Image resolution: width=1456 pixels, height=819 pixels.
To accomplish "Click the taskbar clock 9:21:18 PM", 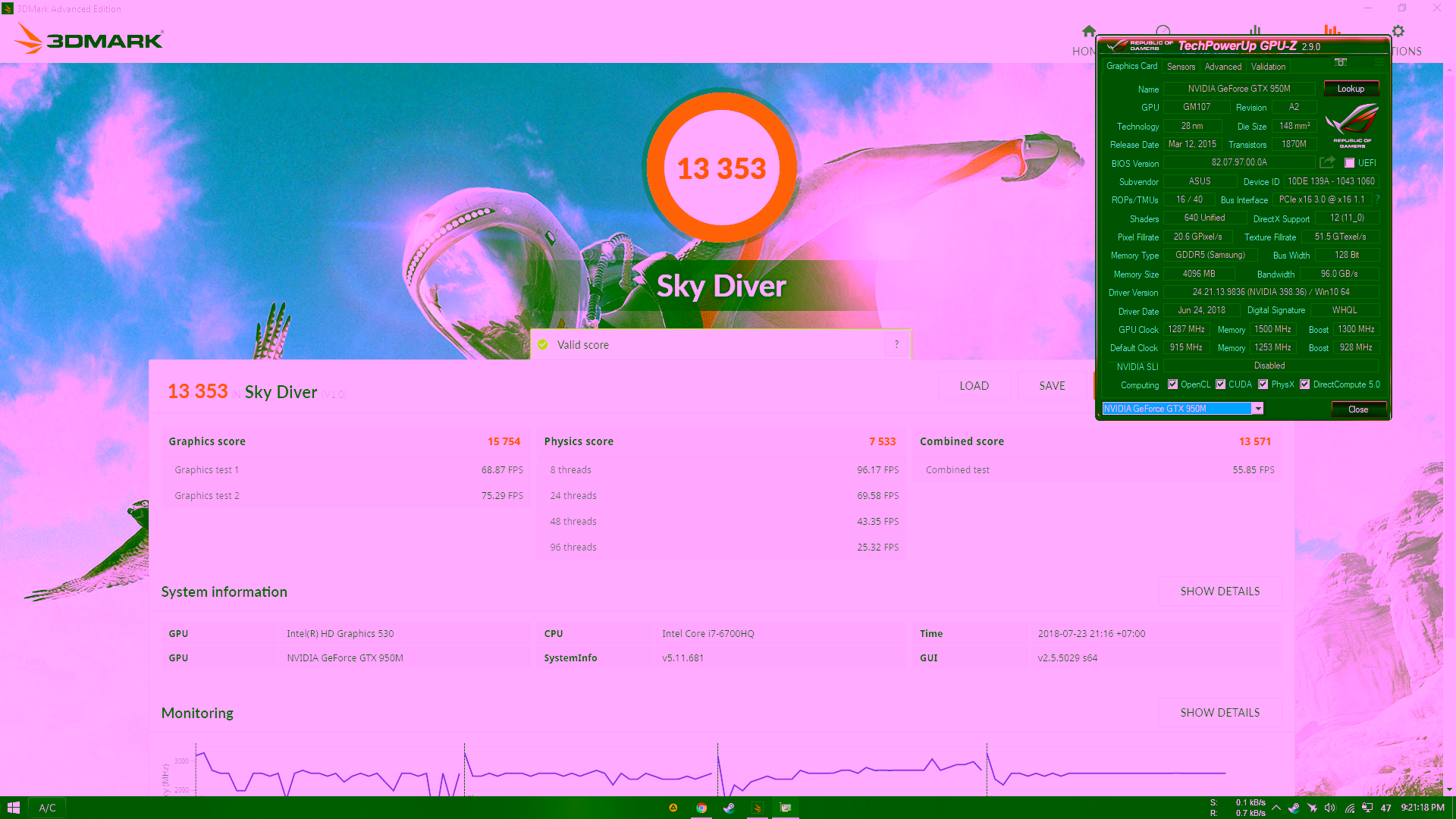I will (x=1422, y=808).
